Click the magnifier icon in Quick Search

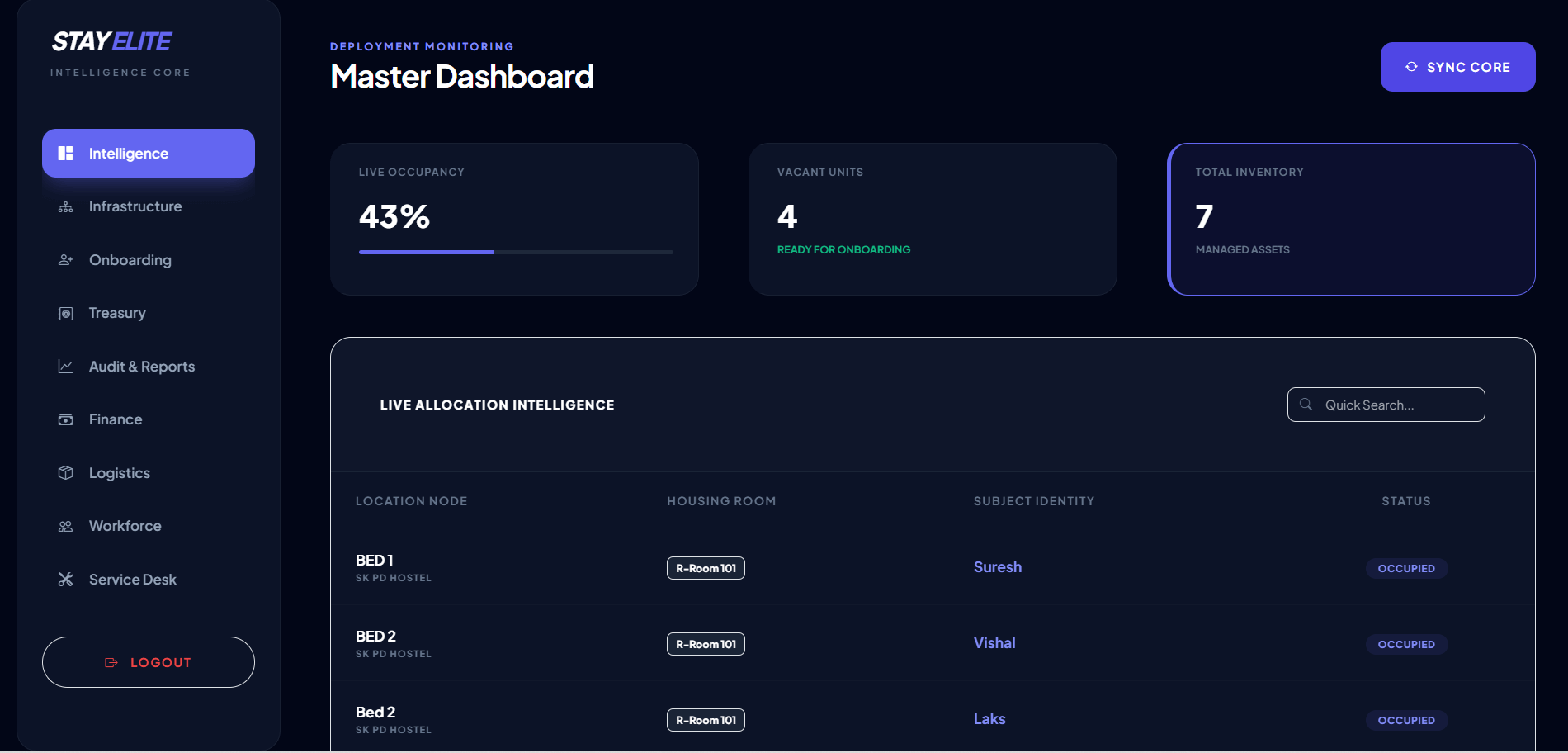tap(1306, 405)
